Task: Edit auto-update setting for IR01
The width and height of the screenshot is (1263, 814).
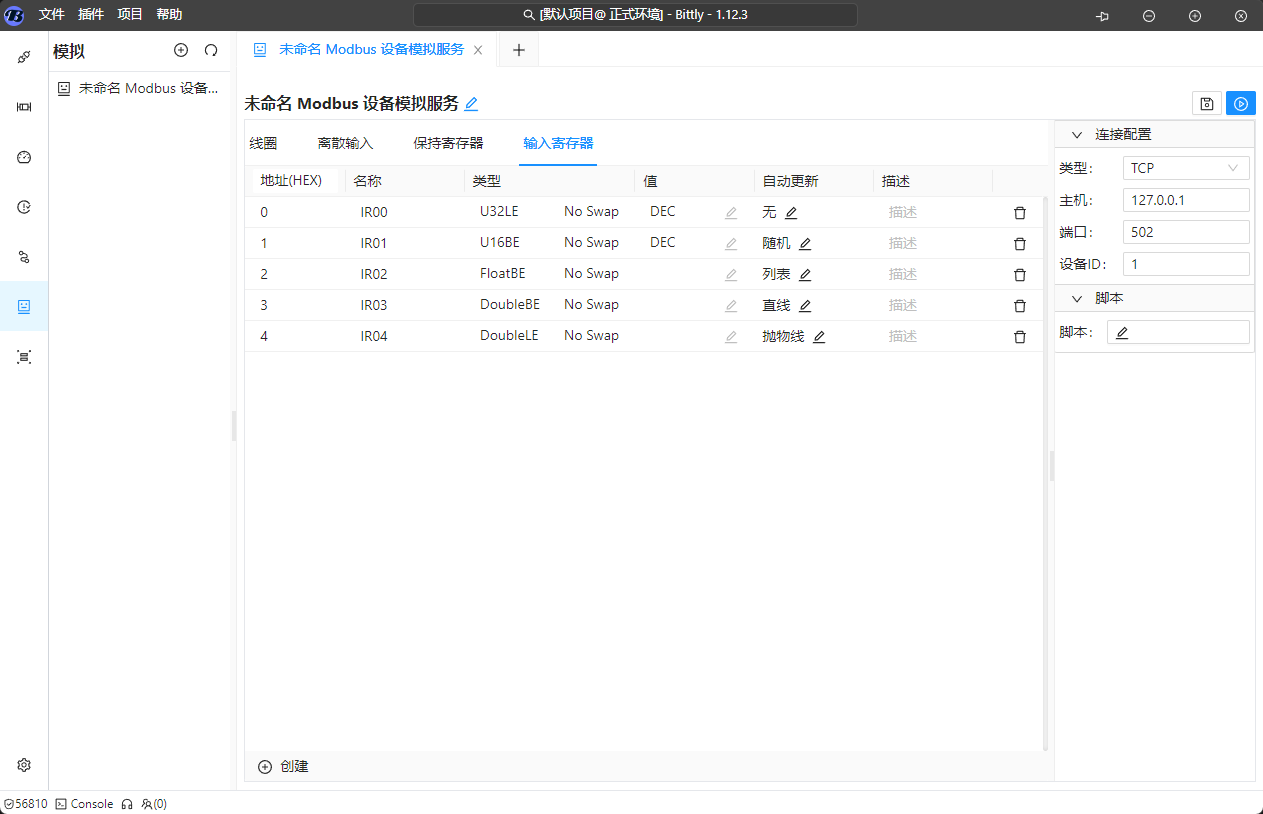Action: pos(805,243)
